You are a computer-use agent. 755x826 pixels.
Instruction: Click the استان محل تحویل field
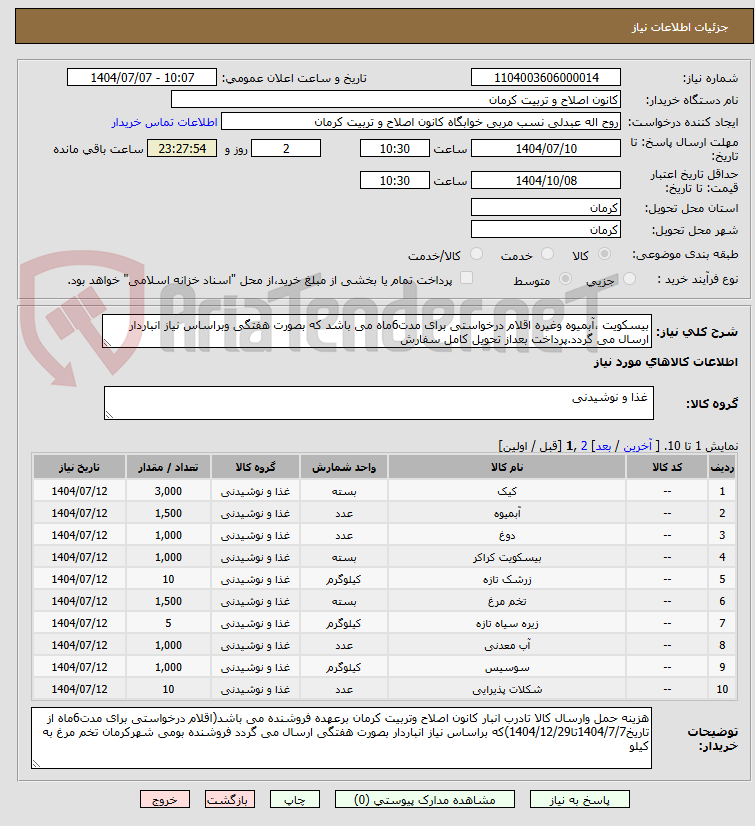coord(546,208)
